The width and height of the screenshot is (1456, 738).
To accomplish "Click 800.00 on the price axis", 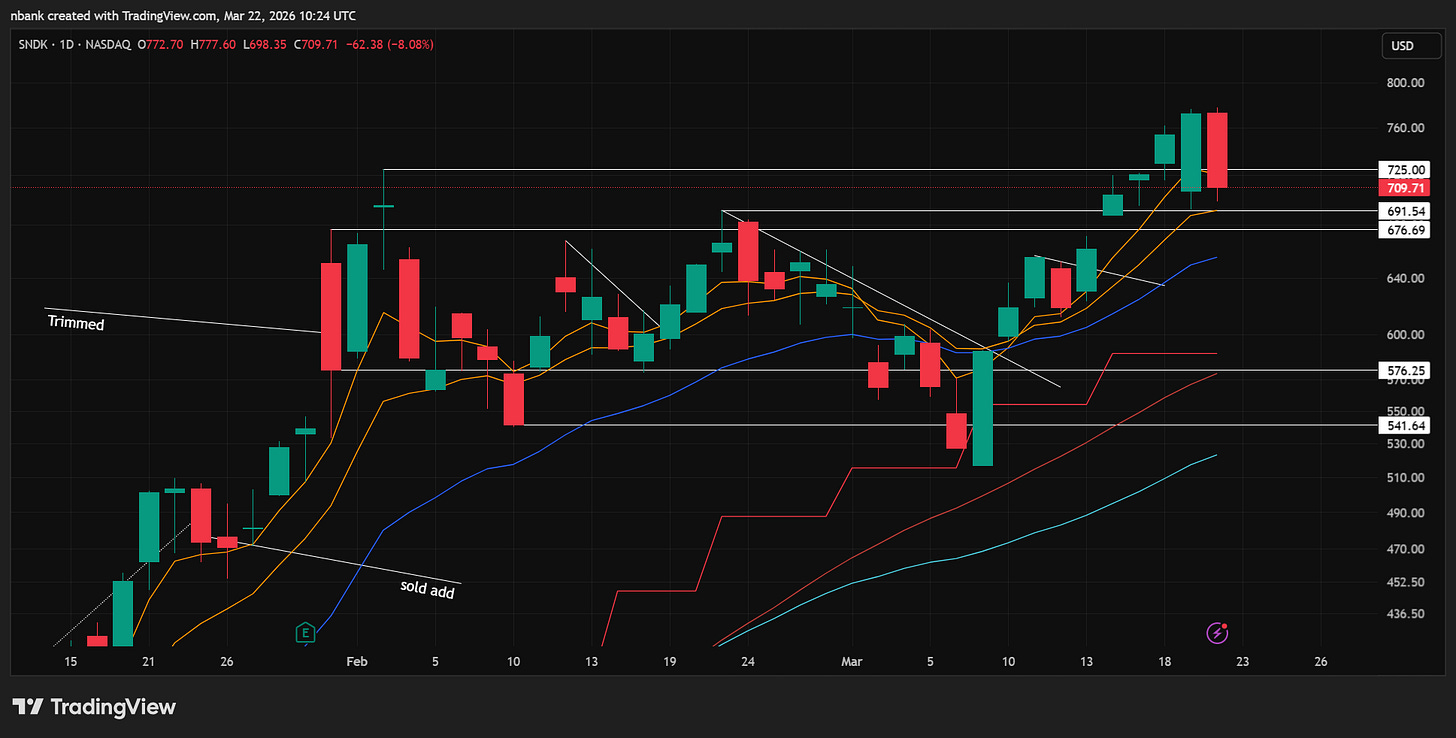I will pyautogui.click(x=1404, y=83).
